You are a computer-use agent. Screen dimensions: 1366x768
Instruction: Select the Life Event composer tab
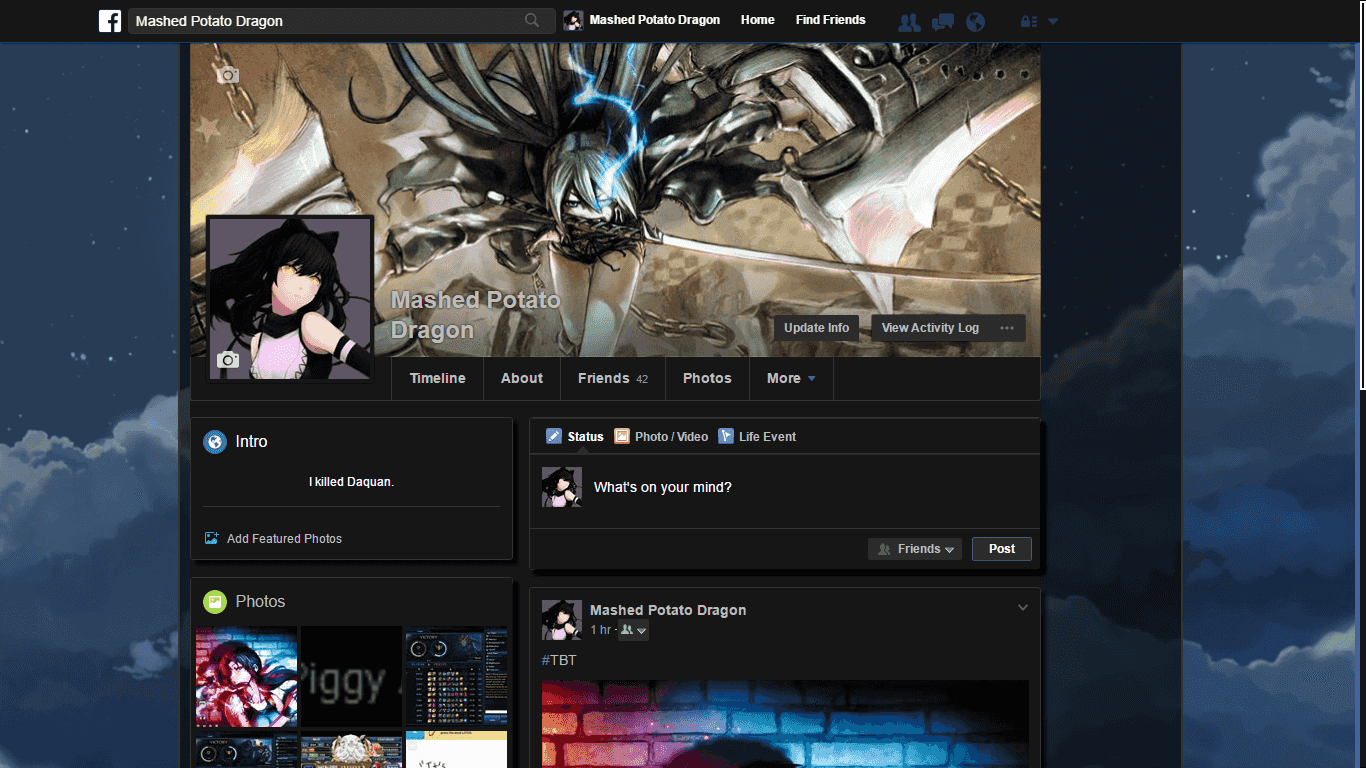click(x=757, y=436)
